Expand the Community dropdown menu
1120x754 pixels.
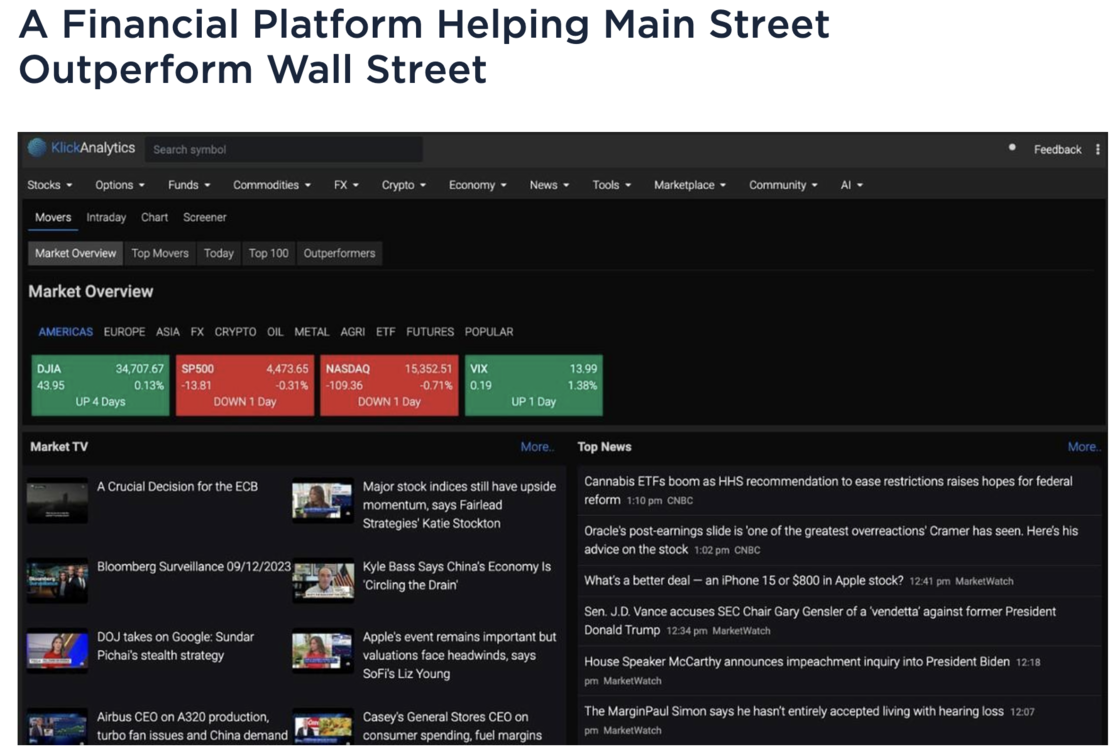(783, 185)
